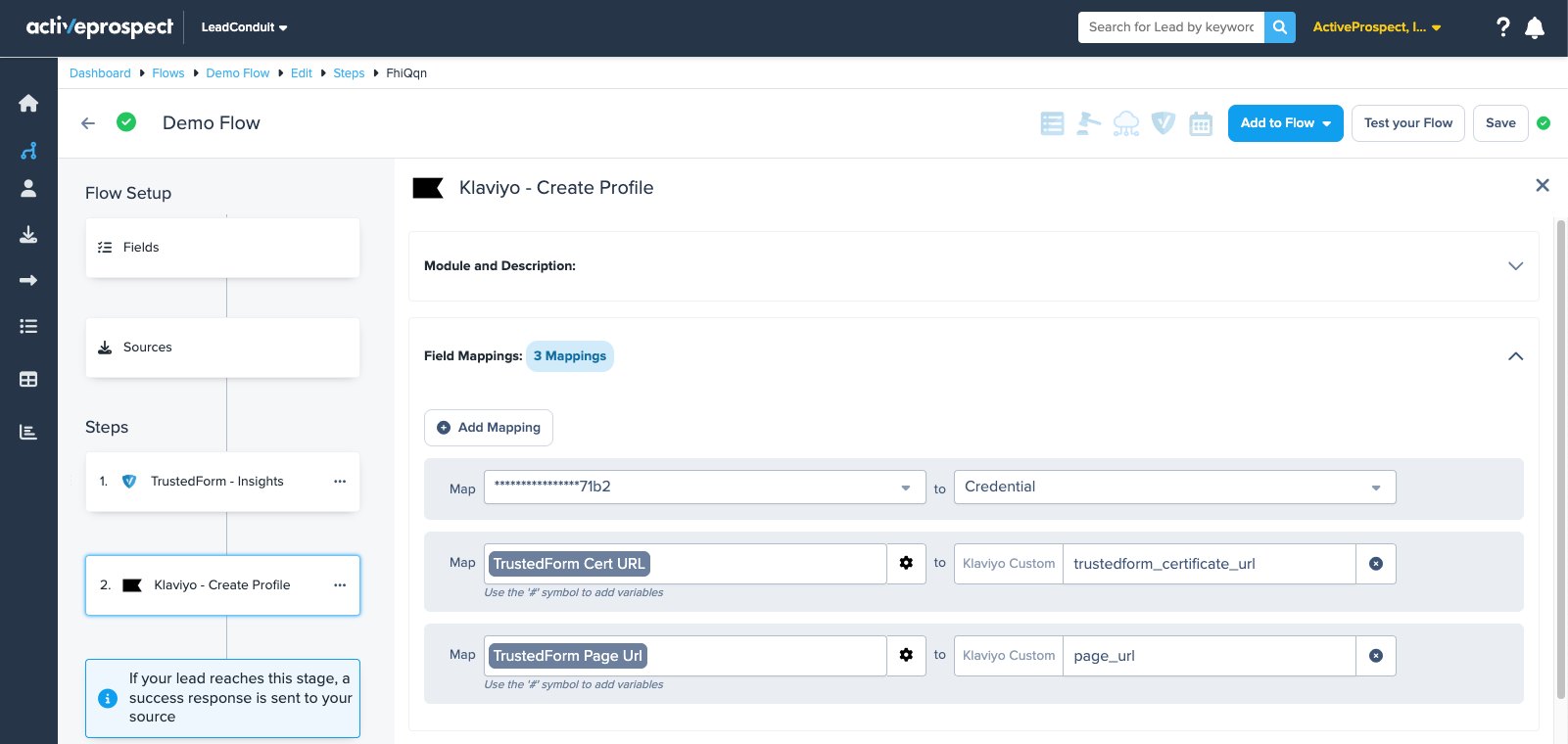Click the saved-state green check next to Save
The image size is (1568, 744).
pos(1544,123)
